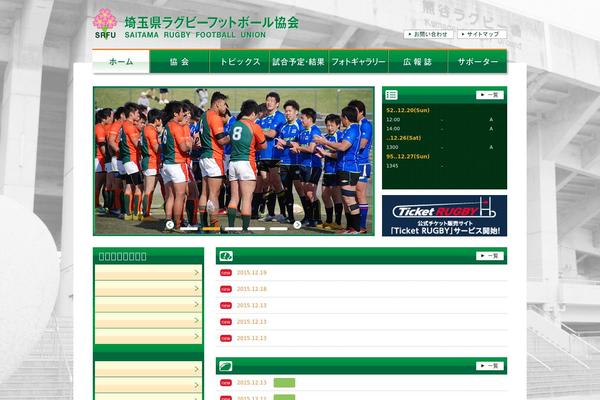This screenshot has height=400, width=600.
Task: Expand the third row in the sidebar menu
Action: (148, 305)
